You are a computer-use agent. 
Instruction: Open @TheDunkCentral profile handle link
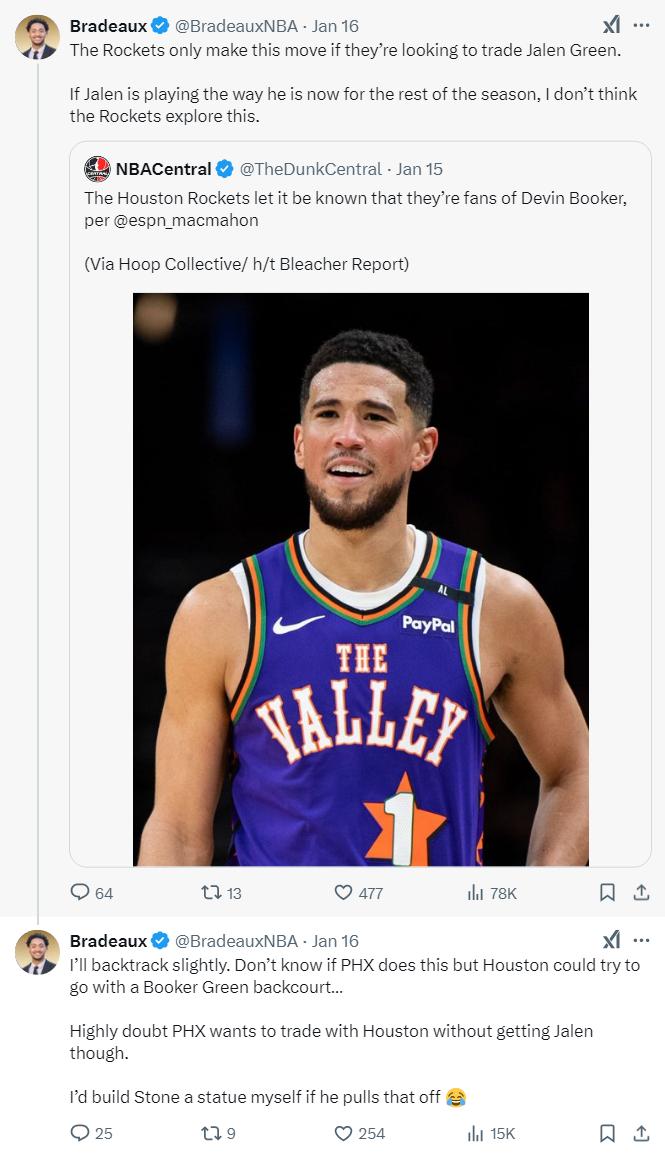[311, 169]
